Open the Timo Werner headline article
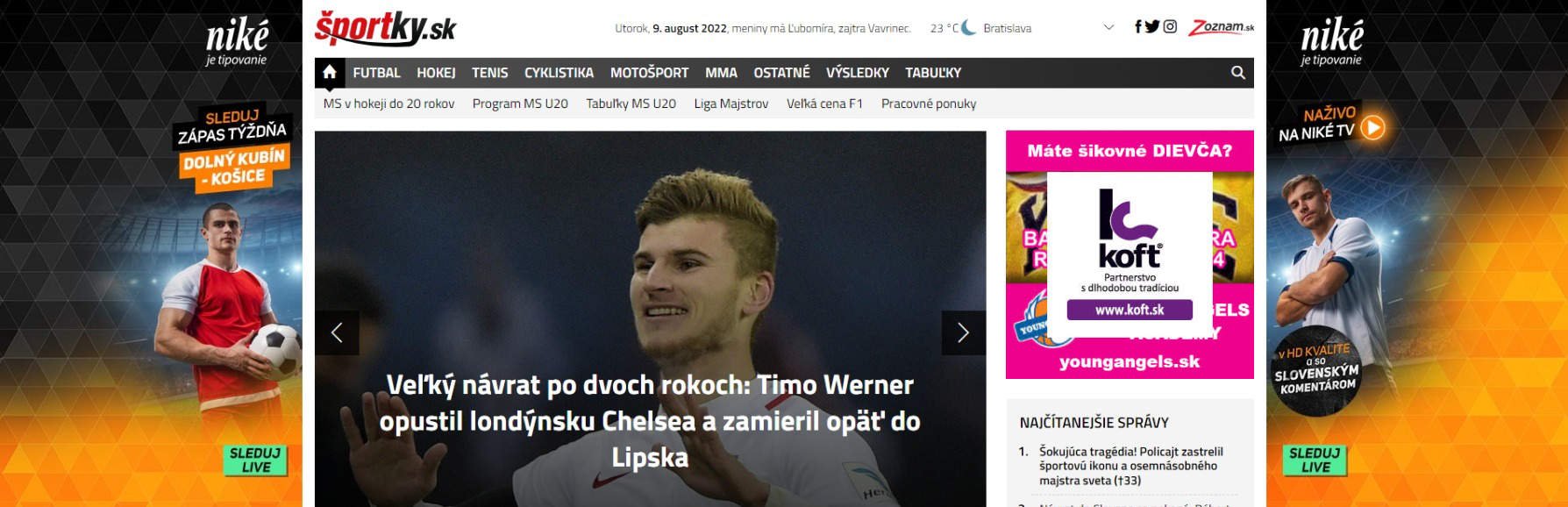Image resolution: width=1568 pixels, height=507 pixels. click(650, 421)
